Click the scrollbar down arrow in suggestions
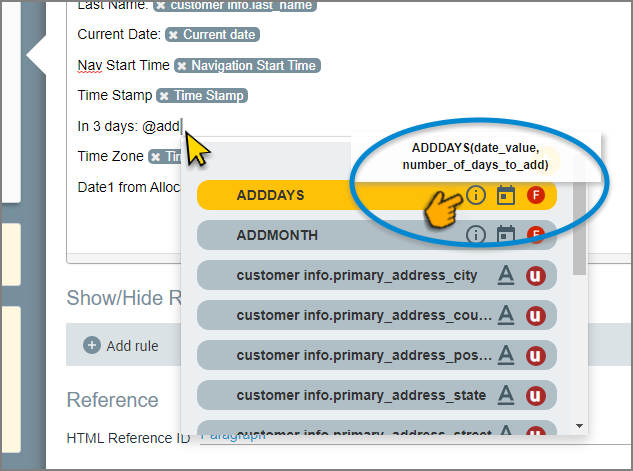 pos(579,426)
